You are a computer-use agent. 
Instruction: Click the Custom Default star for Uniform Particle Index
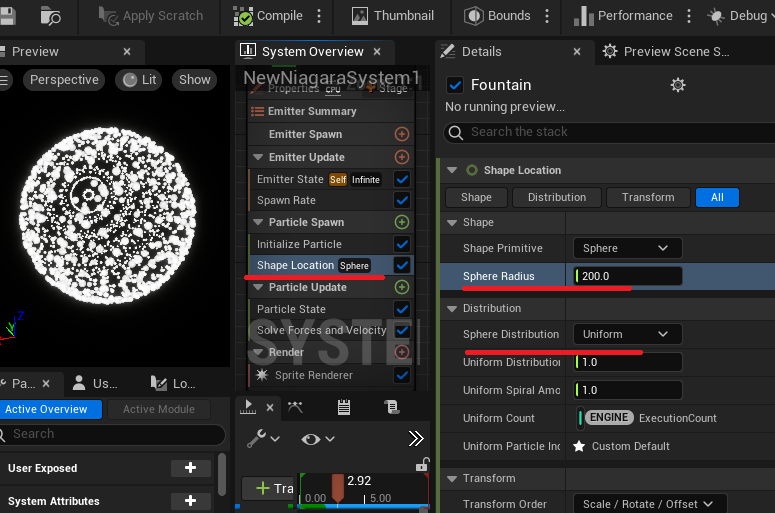pyautogui.click(x=579, y=446)
